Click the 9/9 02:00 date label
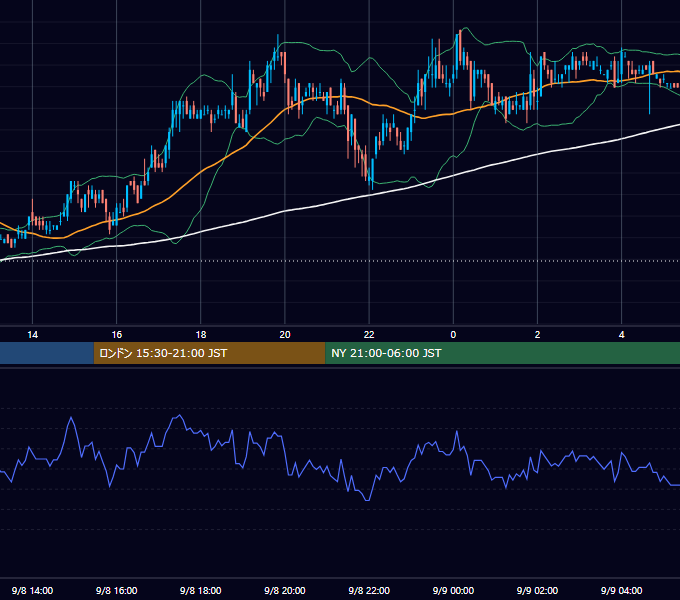The image size is (680, 600). click(537, 590)
